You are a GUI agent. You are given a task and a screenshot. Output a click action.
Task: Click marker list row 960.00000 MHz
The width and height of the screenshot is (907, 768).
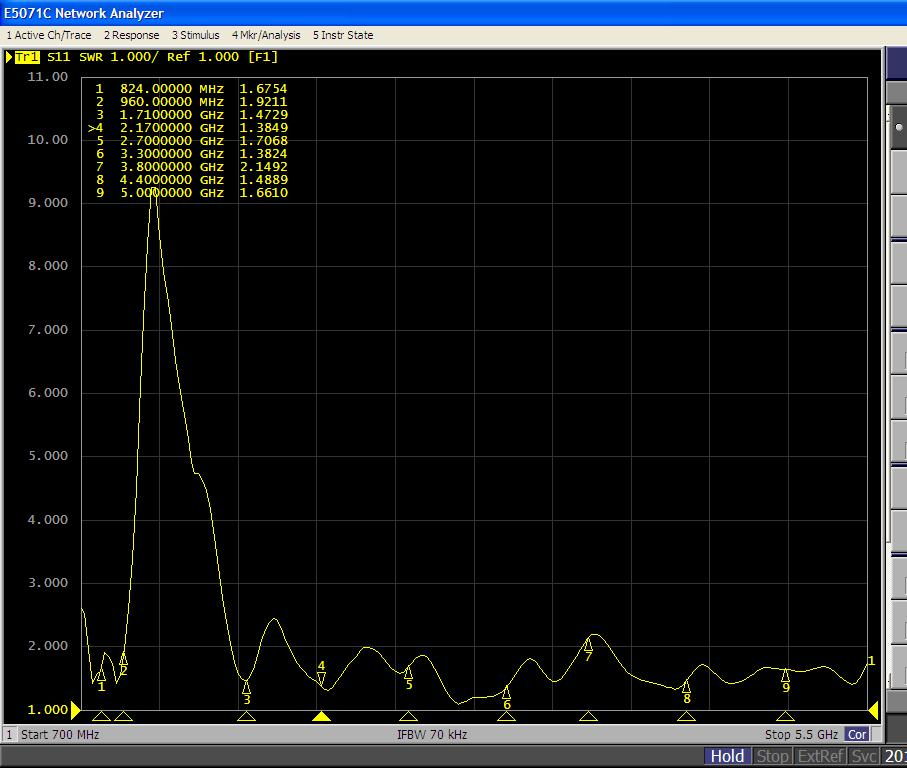[x=191, y=102]
